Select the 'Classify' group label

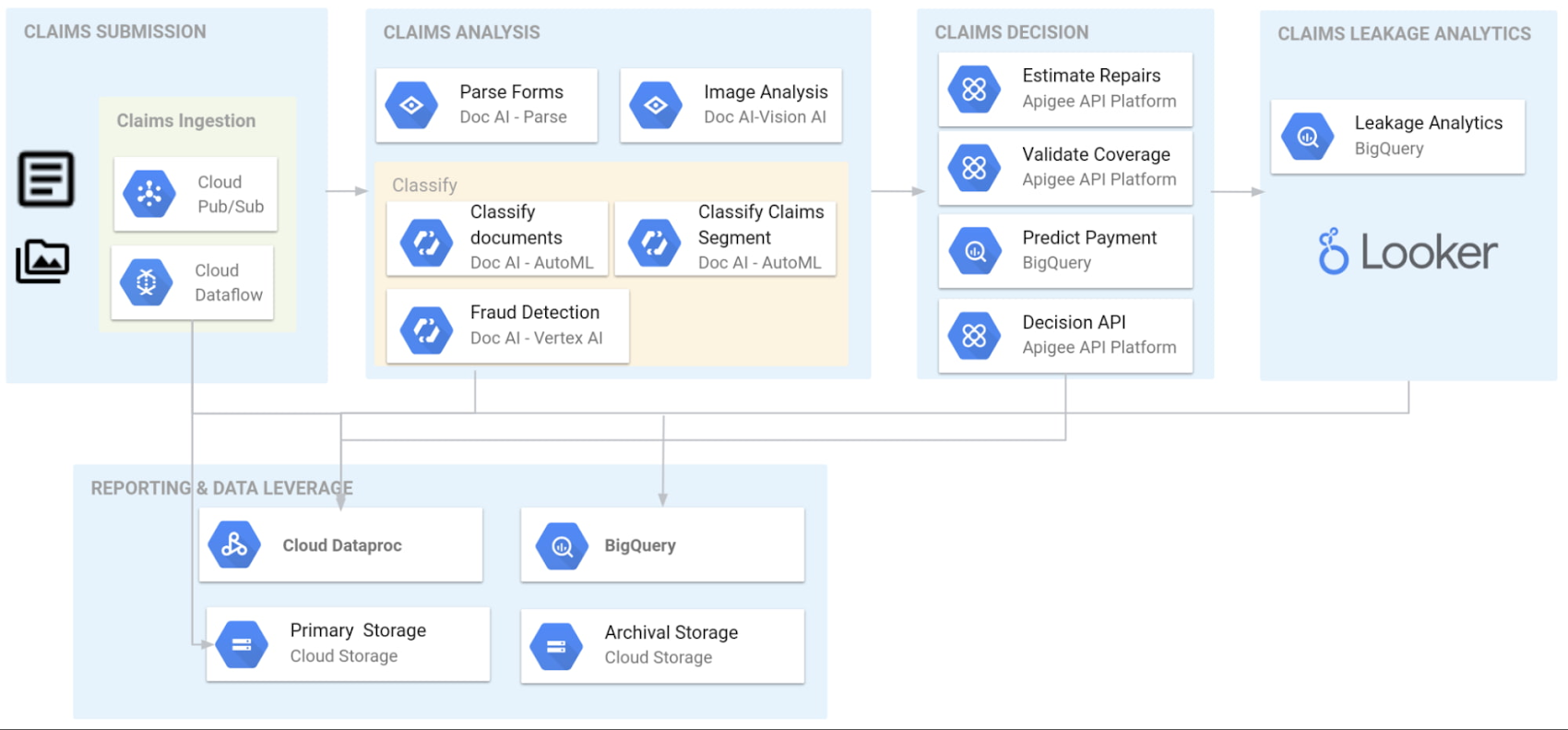click(x=424, y=185)
